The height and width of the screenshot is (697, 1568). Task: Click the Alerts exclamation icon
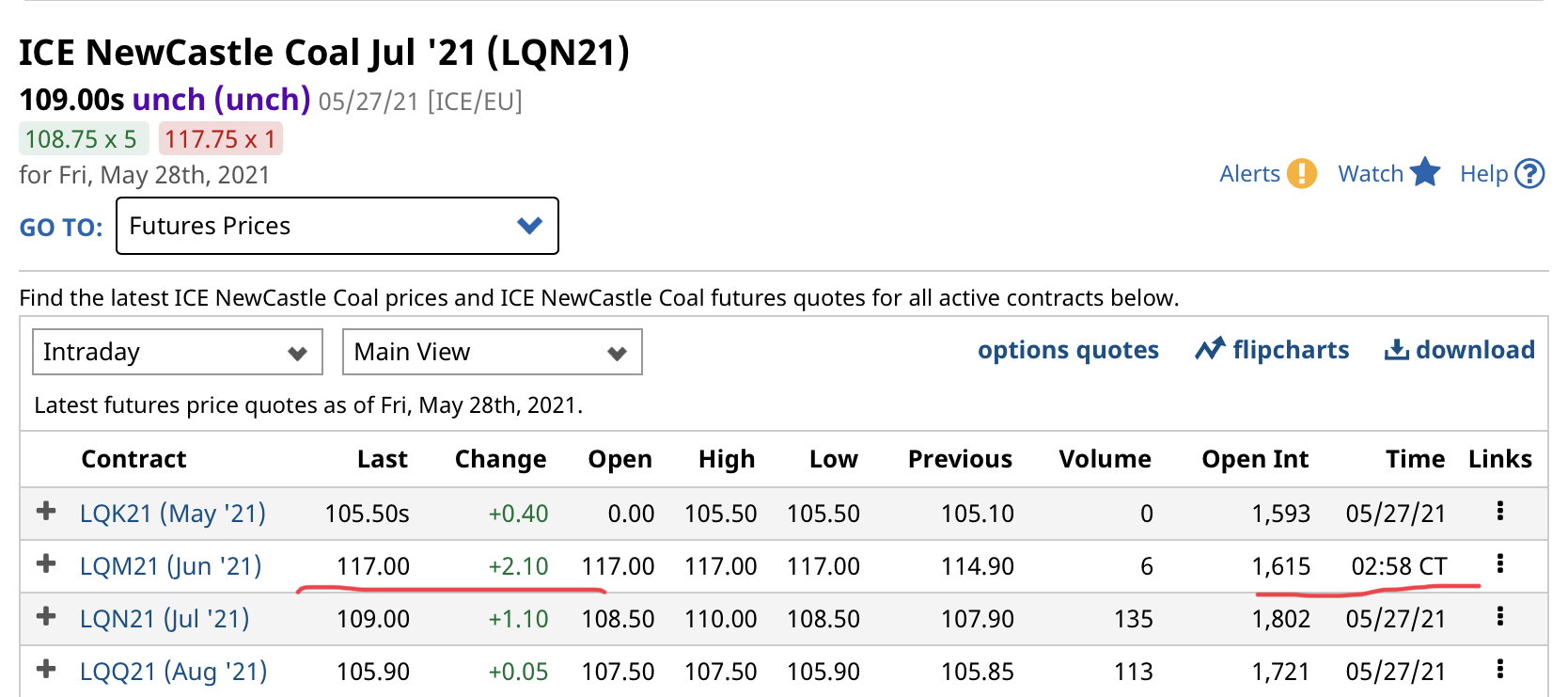point(1301,174)
